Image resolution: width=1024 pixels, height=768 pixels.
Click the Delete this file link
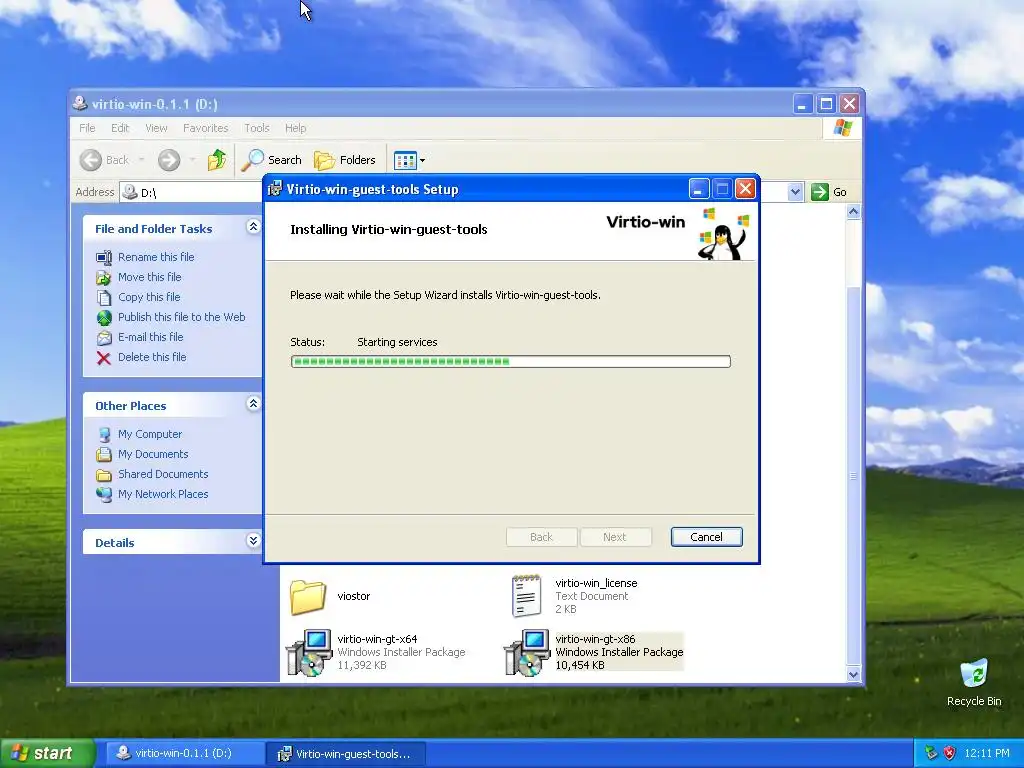pos(152,357)
